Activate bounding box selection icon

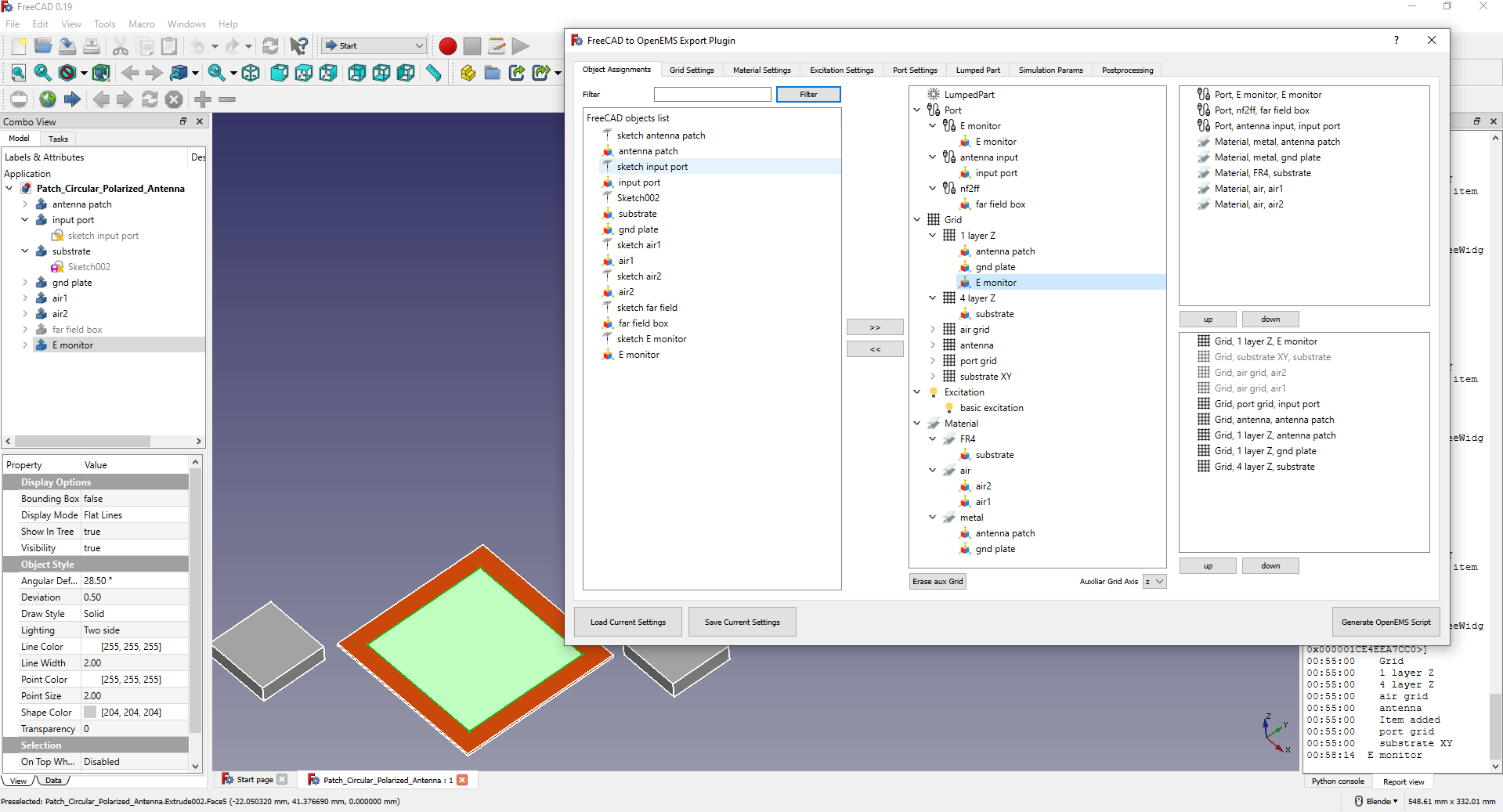coord(101,74)
